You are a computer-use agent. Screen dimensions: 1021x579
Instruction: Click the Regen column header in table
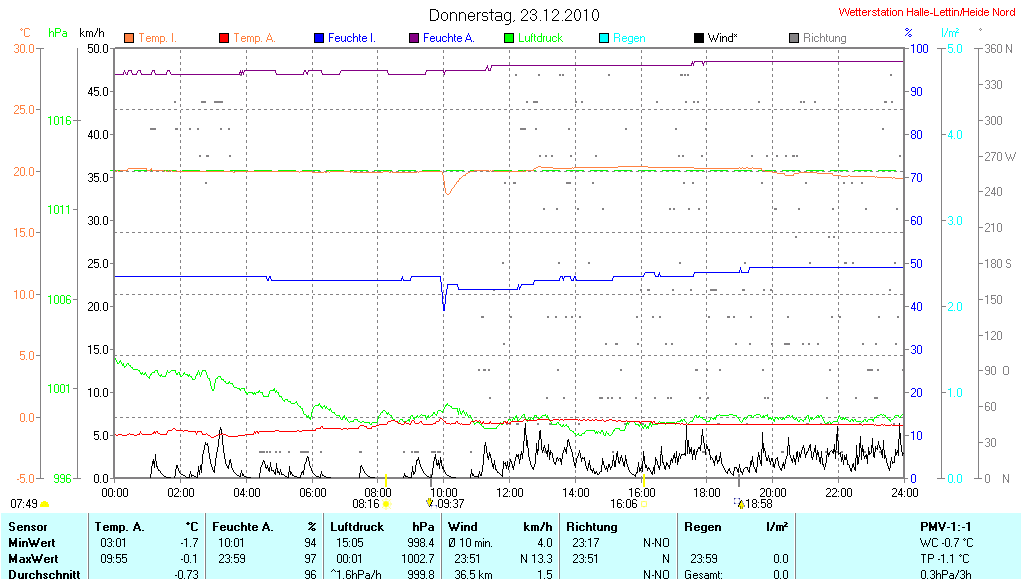tap(702, 526)
